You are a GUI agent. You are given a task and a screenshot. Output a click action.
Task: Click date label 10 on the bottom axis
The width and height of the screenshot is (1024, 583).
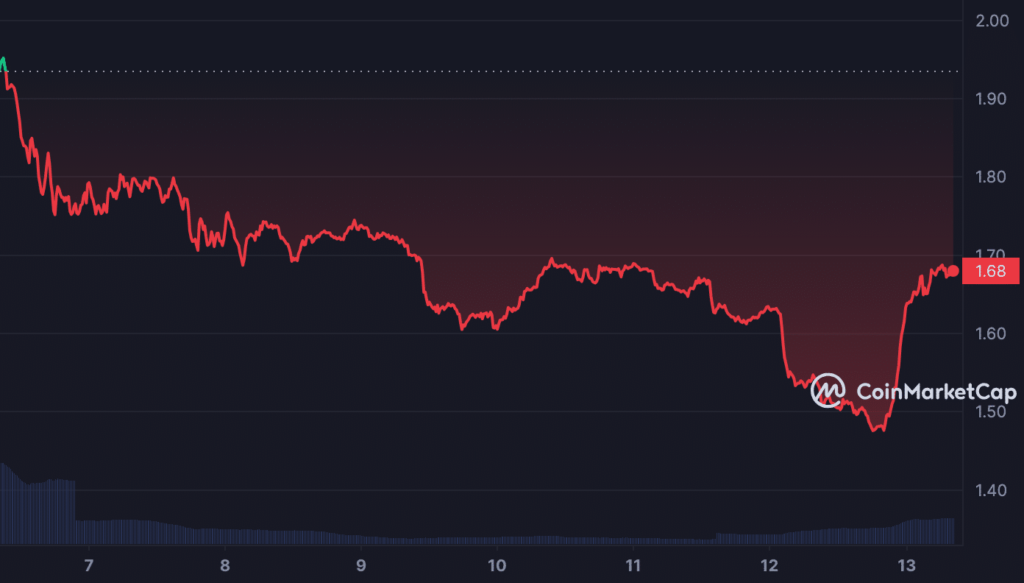point(497,565)
